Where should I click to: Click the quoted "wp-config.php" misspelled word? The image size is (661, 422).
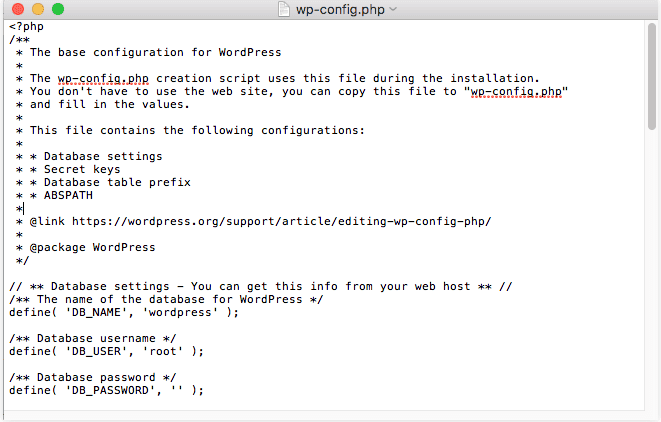pyautogui.click(x=518, y=91)
